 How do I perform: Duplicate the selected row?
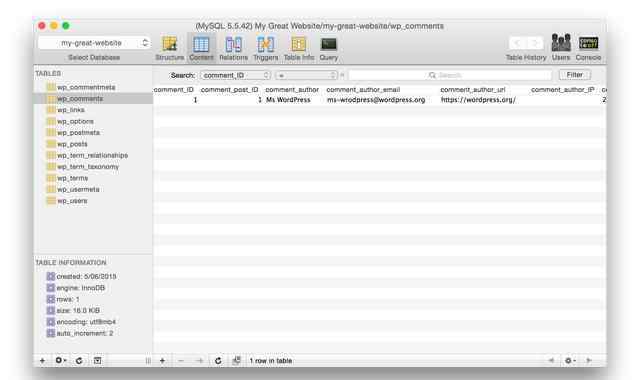tap(199, 361)
